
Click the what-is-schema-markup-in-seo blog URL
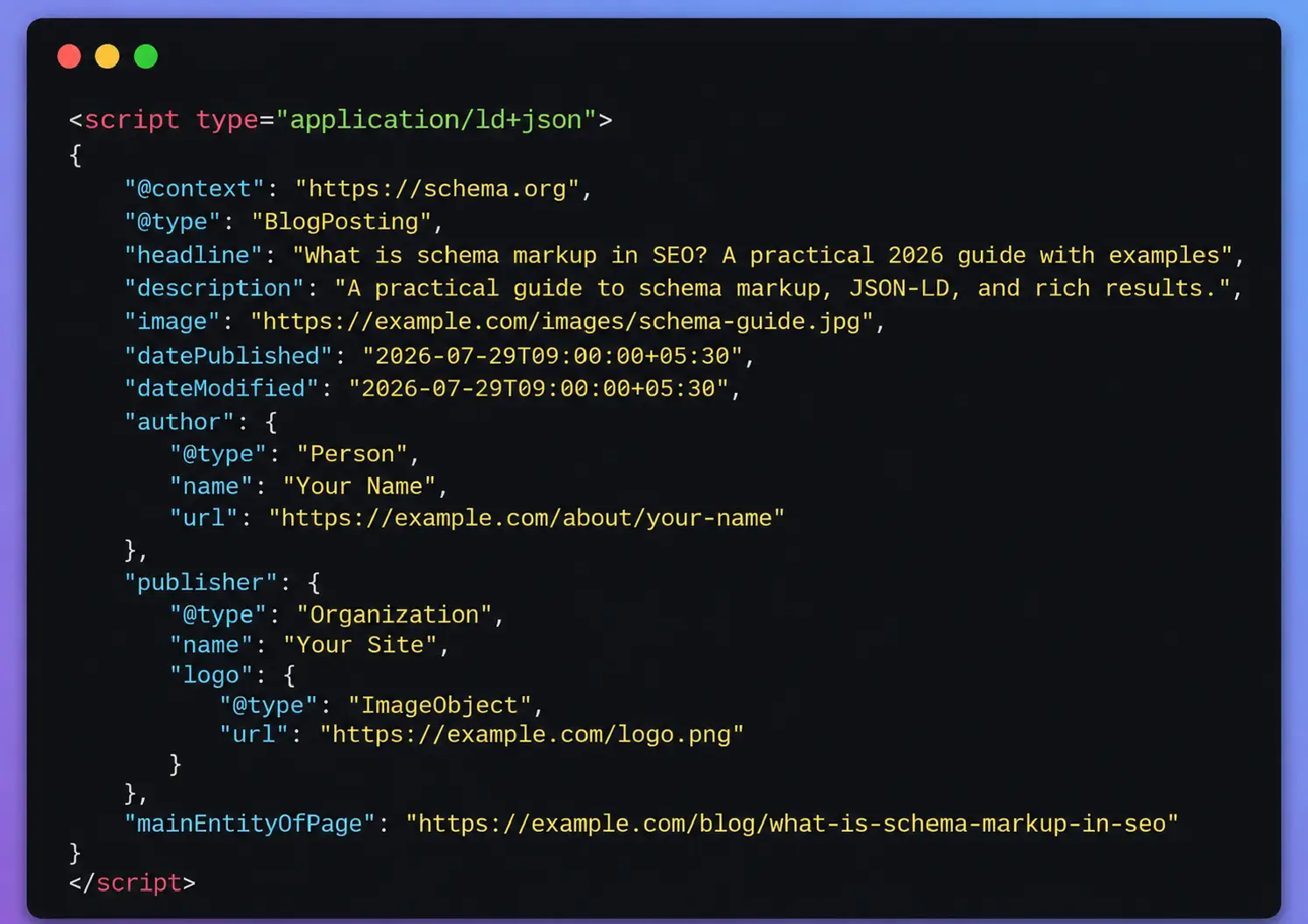pos(792,824)
